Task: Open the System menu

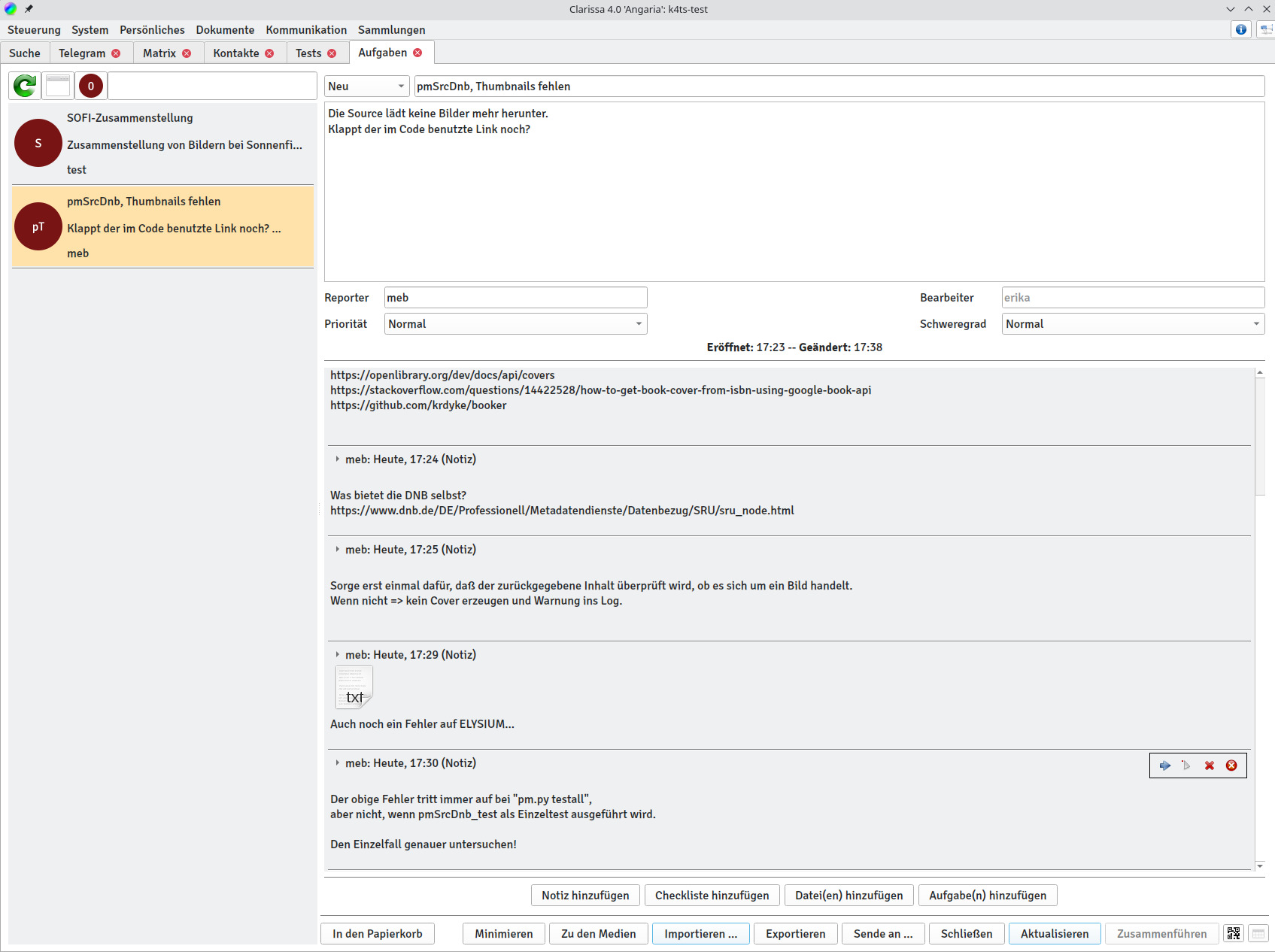Action: [x=90, y=30]
